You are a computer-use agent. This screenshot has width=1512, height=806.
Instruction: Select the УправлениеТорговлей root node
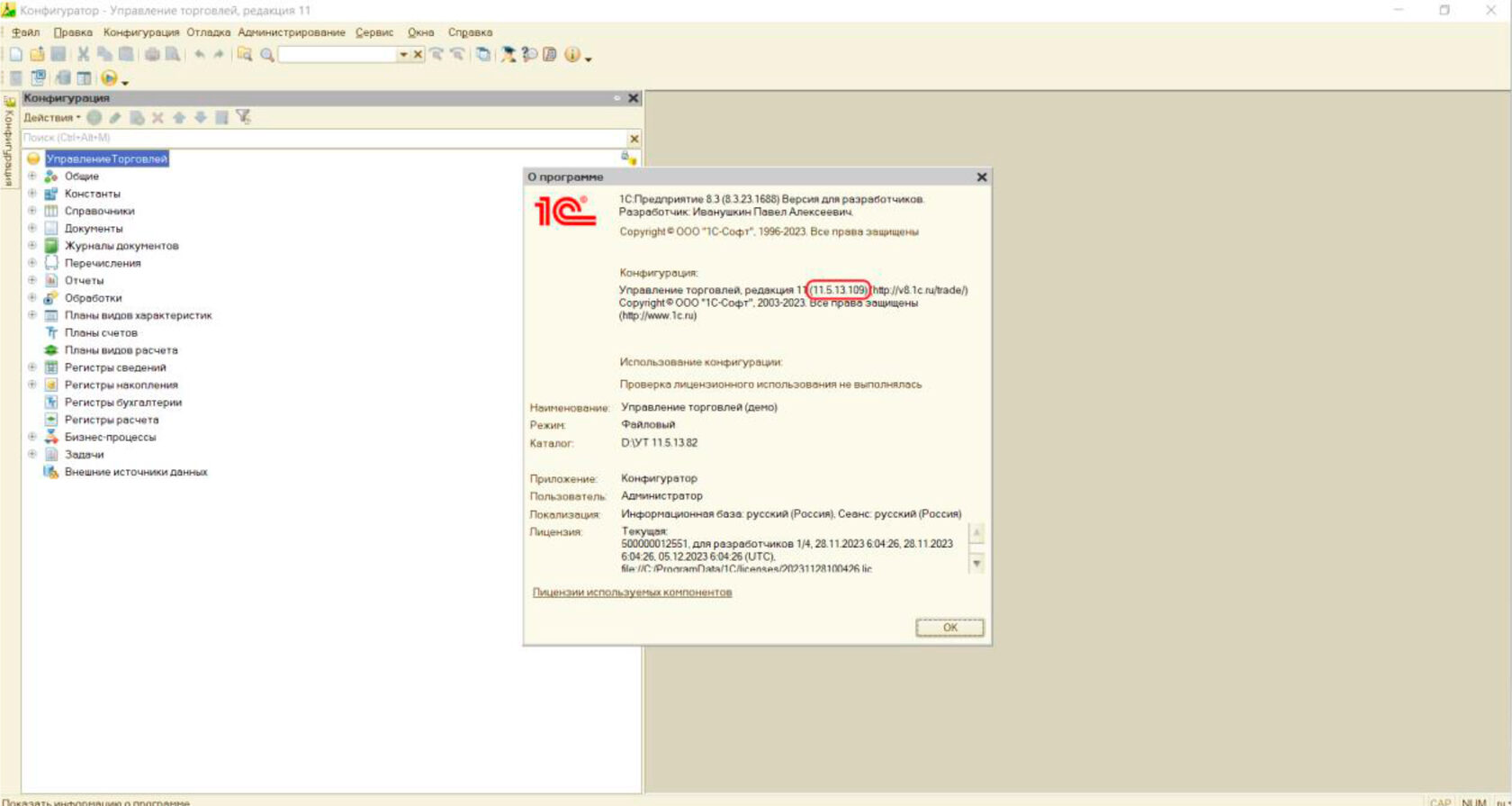tap(107, 159)
